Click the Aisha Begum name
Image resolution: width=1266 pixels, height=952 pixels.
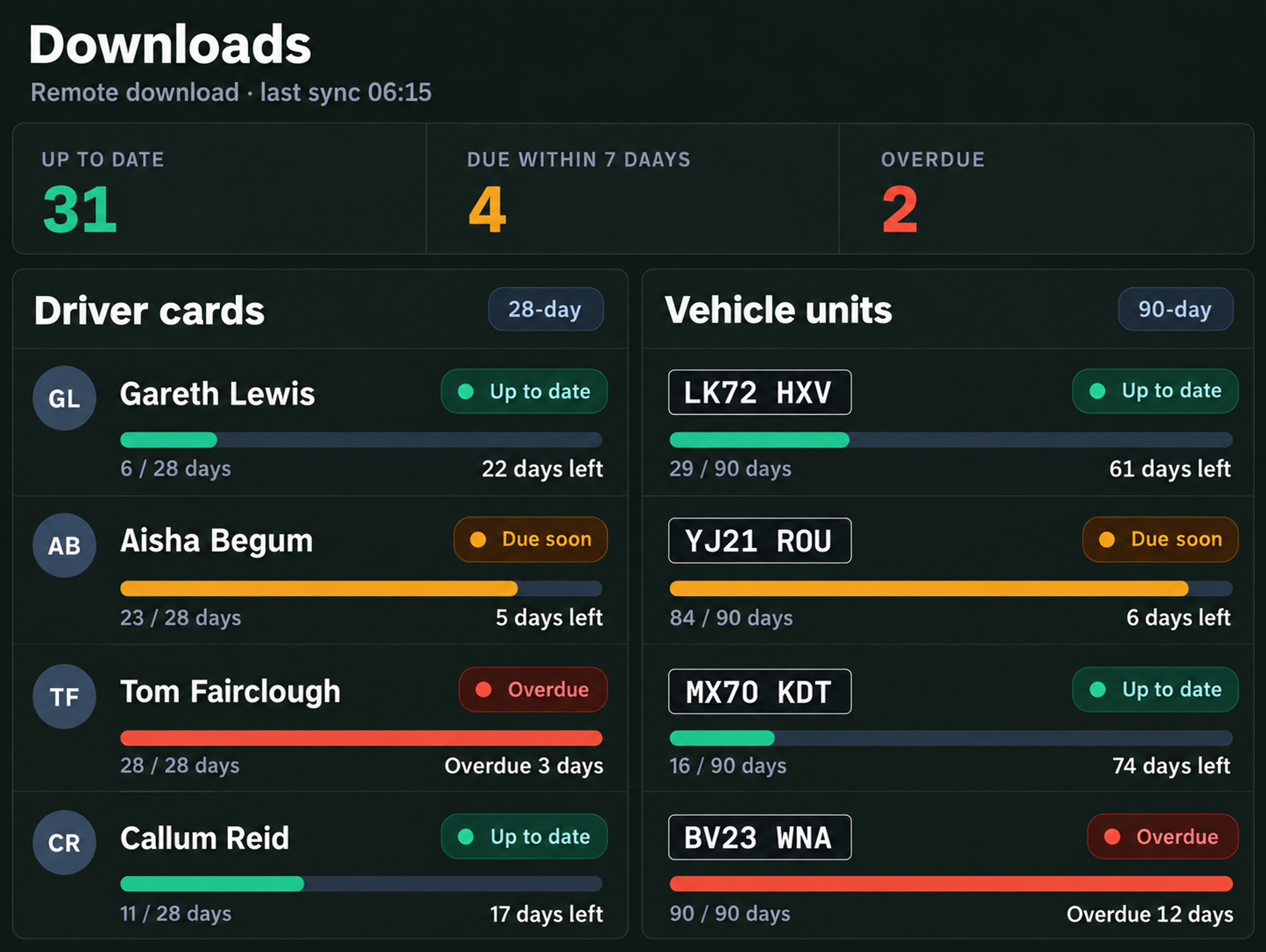tap(216, 541)
